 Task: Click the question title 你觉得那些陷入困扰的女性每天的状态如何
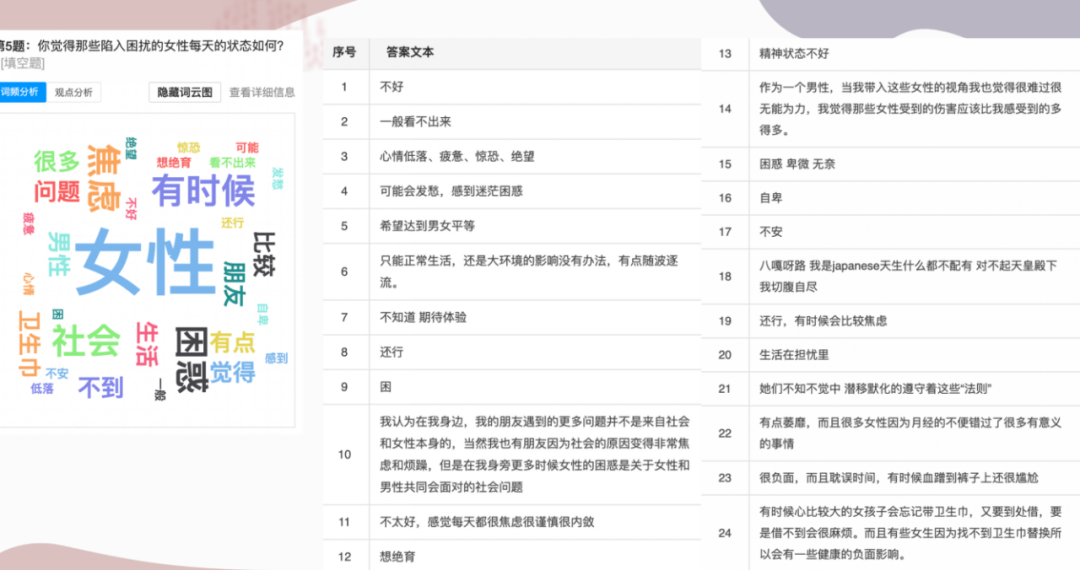160,46
